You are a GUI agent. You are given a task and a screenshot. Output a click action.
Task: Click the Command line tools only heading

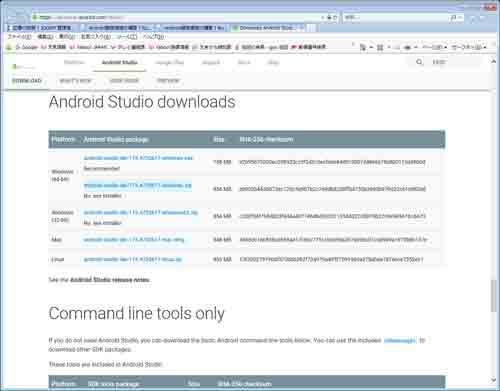(x=137, y=314)
